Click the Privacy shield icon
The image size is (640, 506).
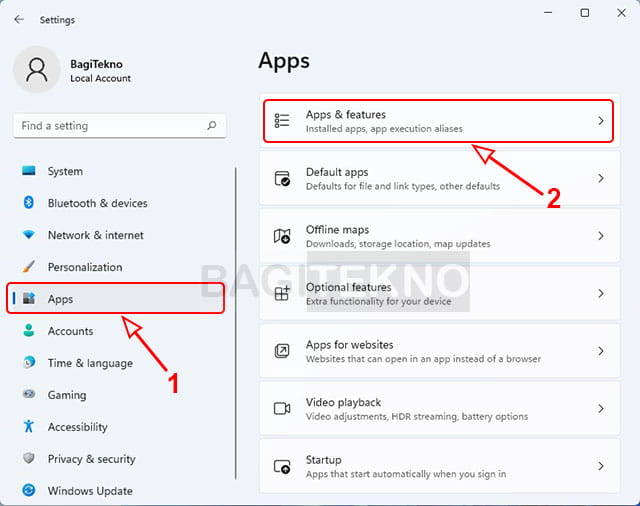[x=29, y=458]
